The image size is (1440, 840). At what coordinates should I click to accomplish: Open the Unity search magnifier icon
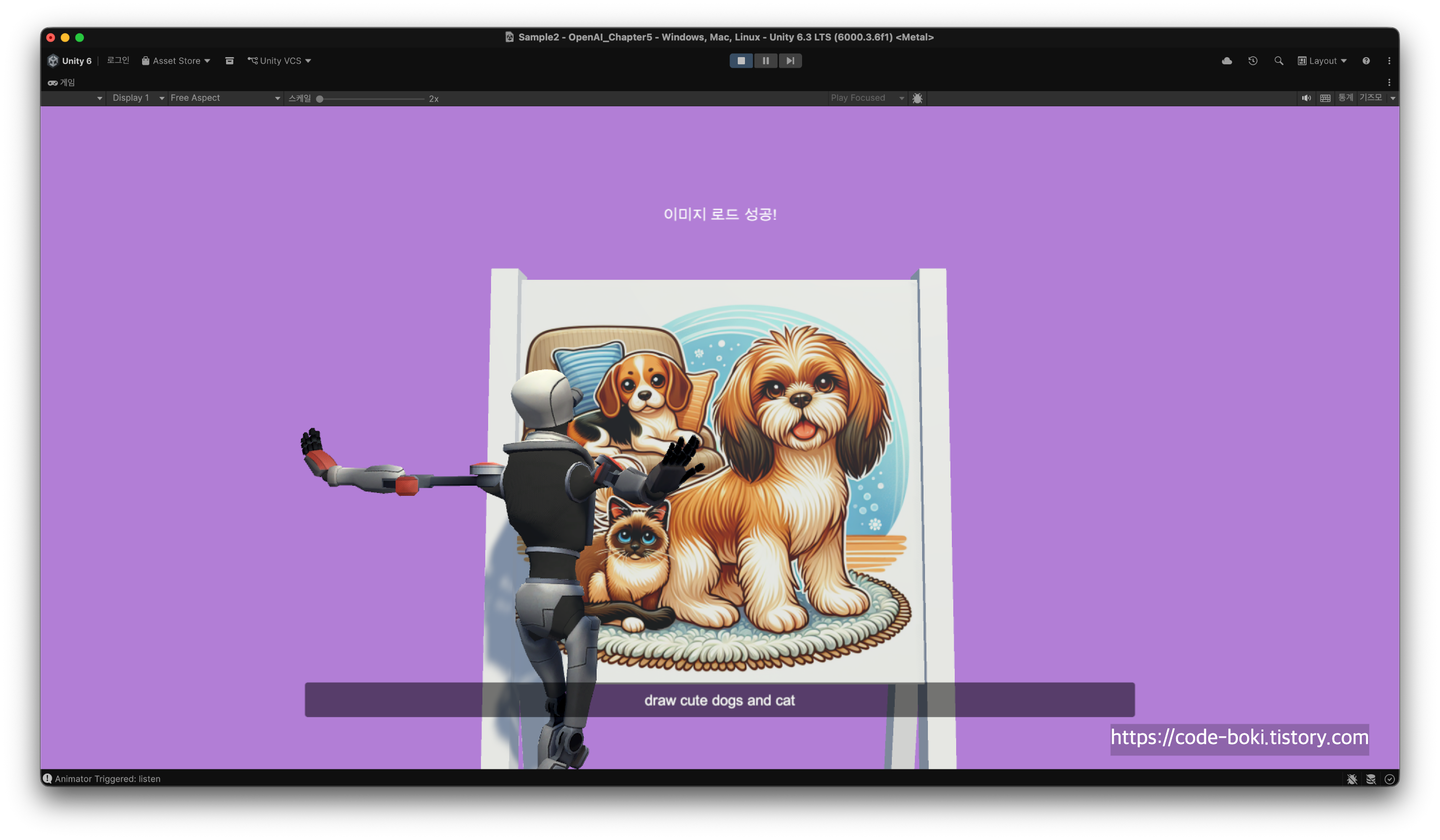coord(1279,60)
